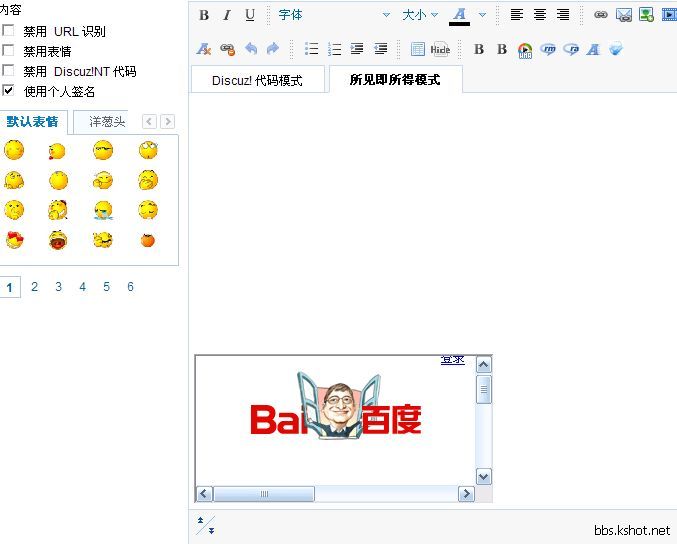Show next emoticon tab group
The image size is (677, 544).
(168, 121)
